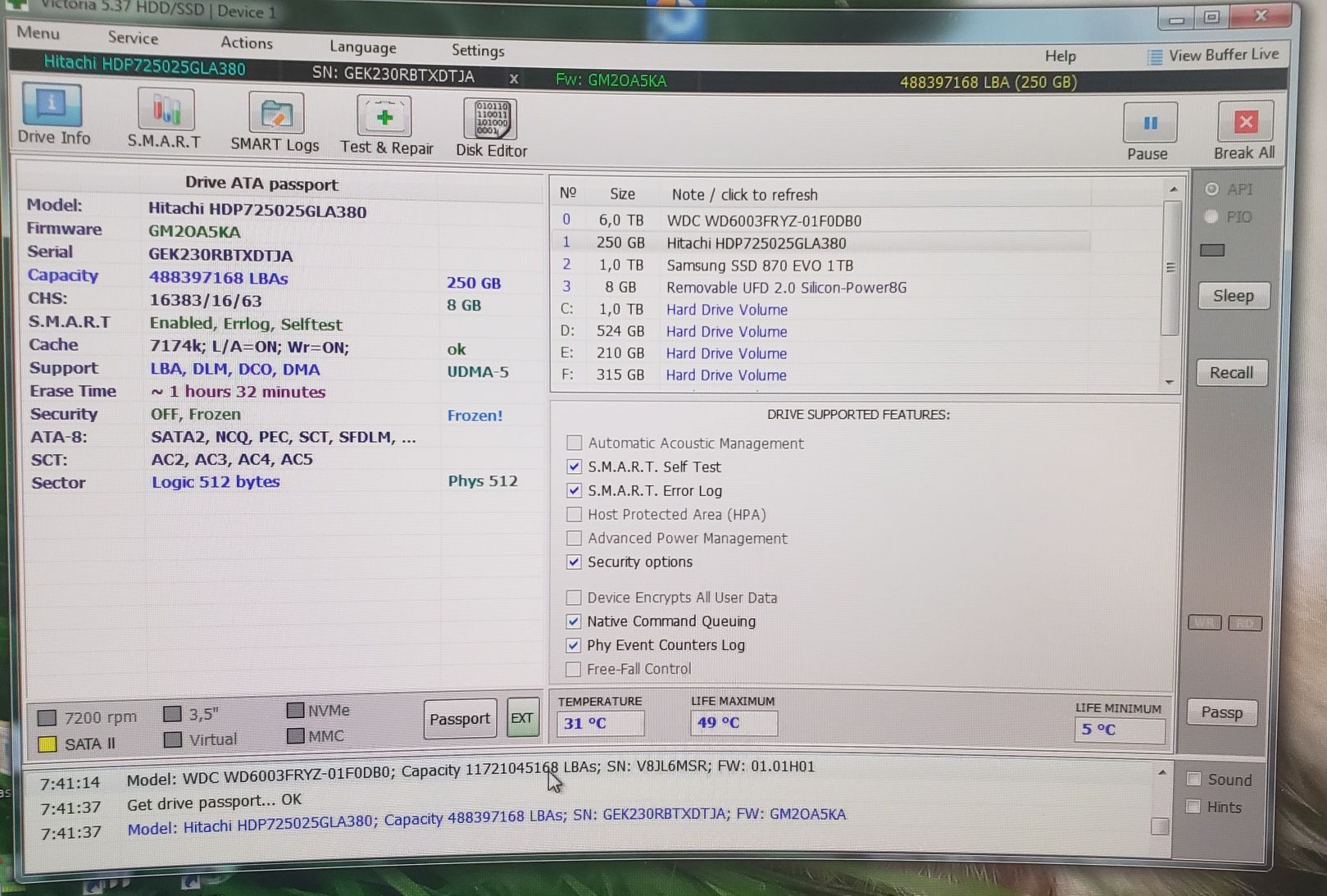
Task: Click the View Buffer Live icon
Action: [1154, 57]
